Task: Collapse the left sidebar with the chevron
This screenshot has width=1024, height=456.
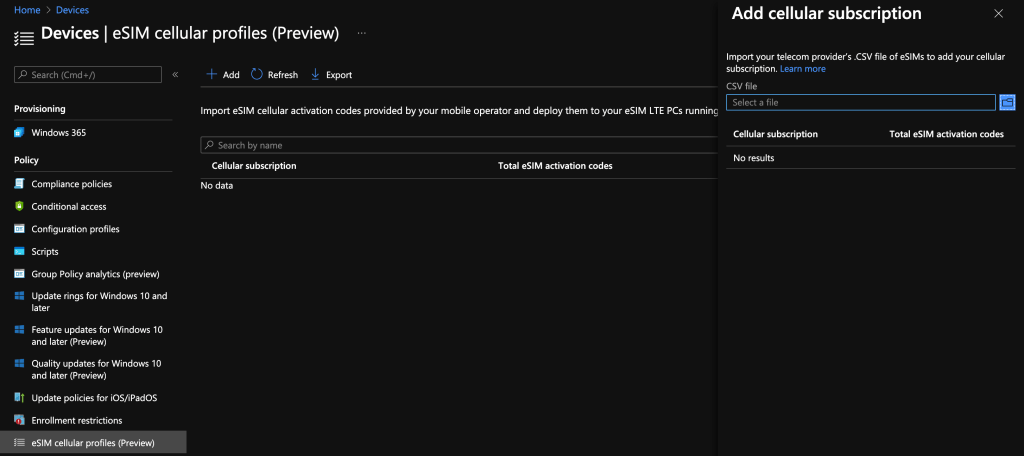Action: [x=175, y=75]
